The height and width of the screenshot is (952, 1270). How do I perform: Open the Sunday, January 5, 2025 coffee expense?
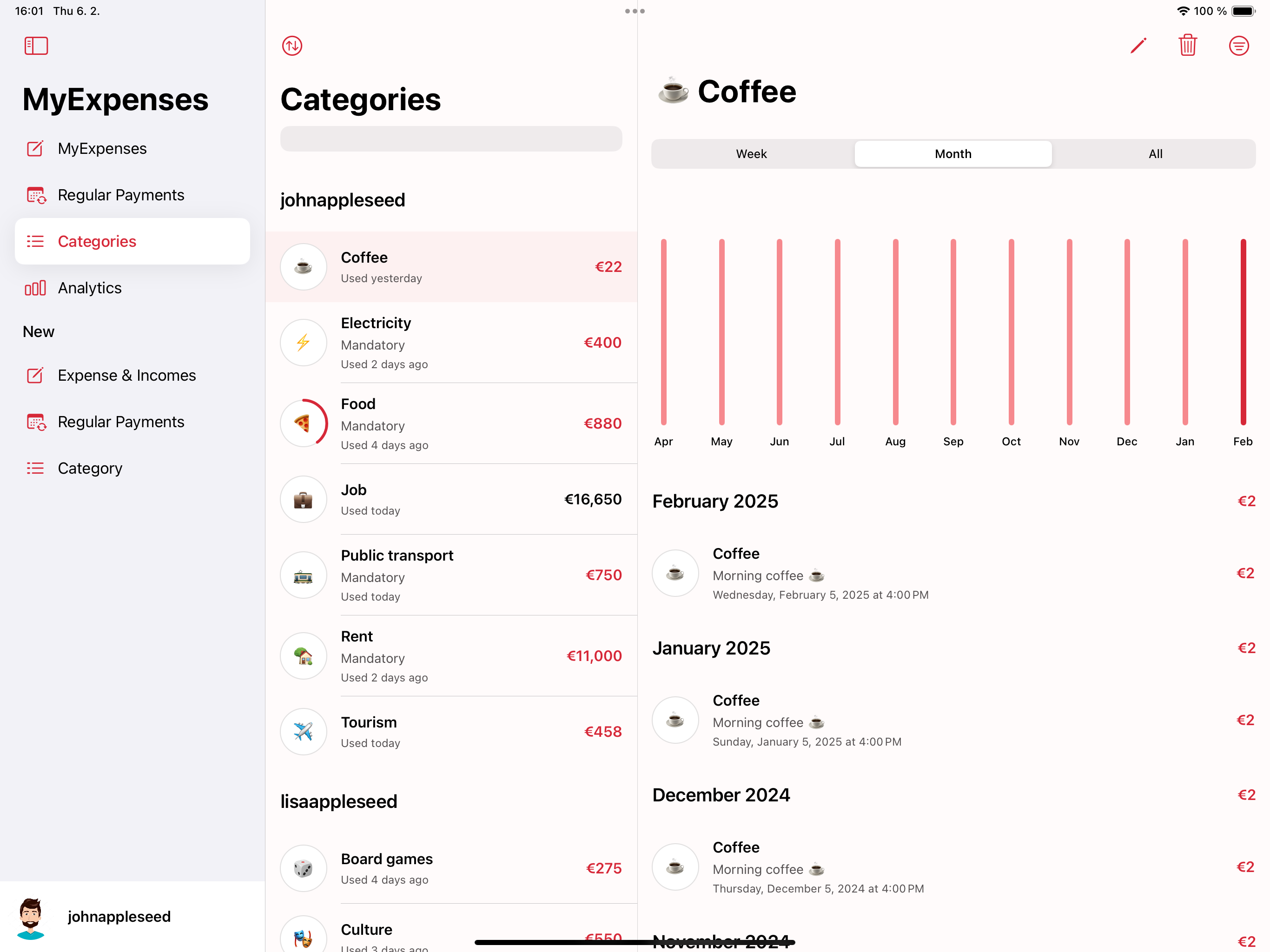[x=953, y=721]
